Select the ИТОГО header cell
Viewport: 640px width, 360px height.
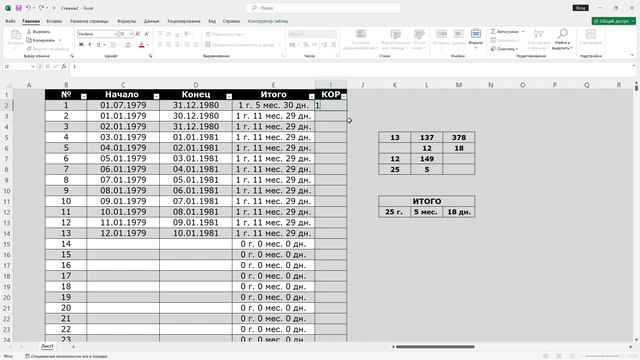tap(427, 201)
